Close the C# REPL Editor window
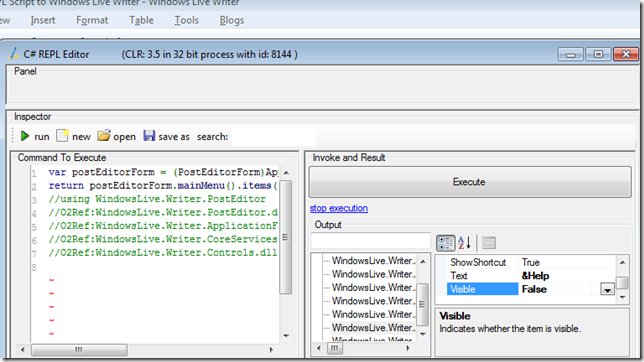Viewport: 644px width, 362px height. [x=626, y=54]
